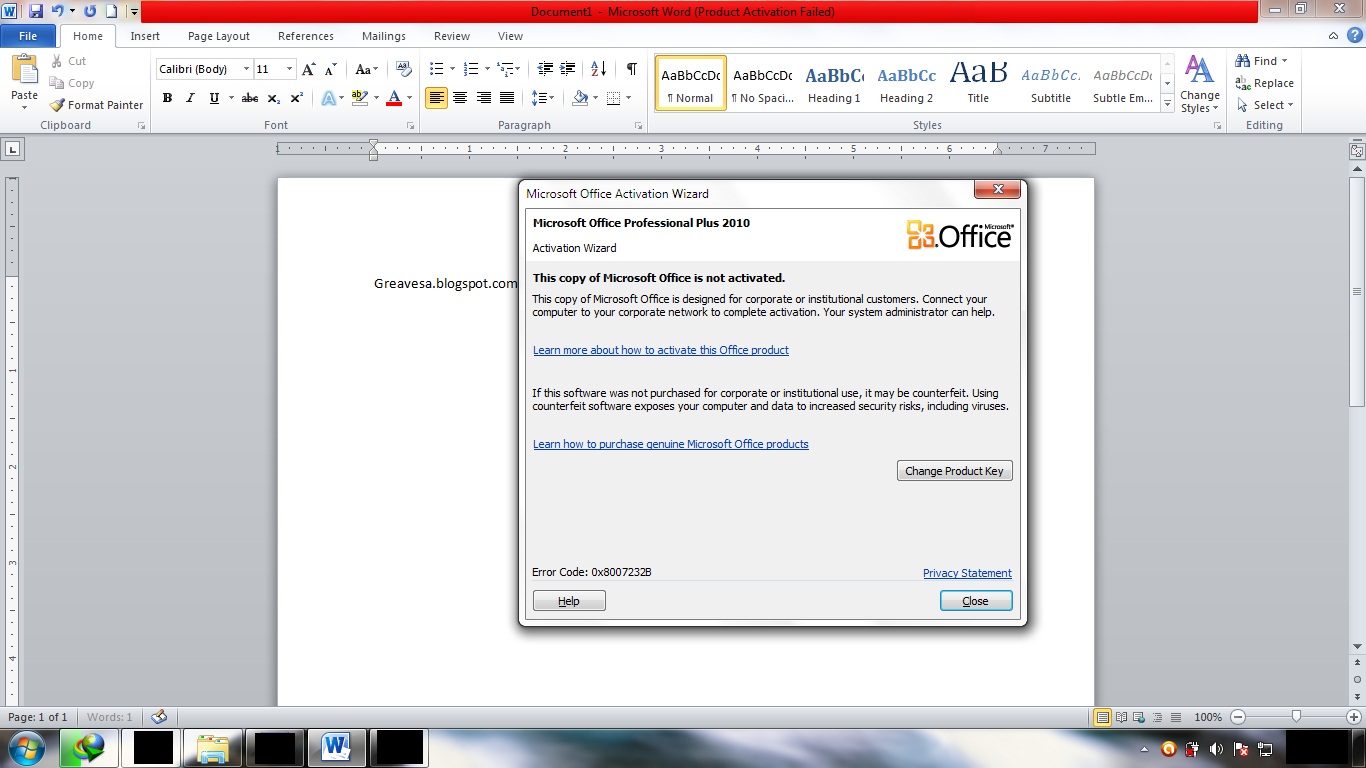Apply the Text Highlight Color
This screenshot has height=768, width=1366.
[358, 98]
